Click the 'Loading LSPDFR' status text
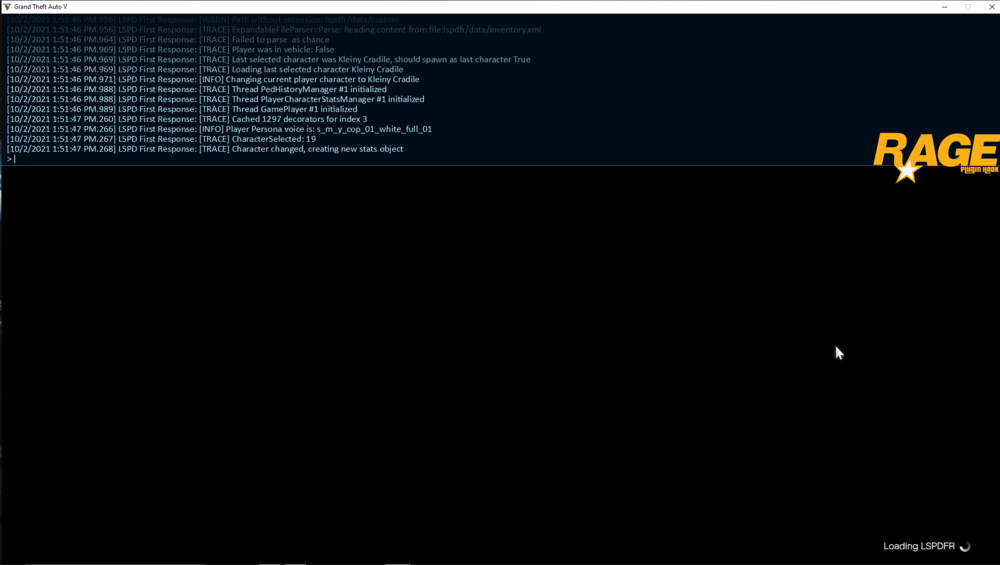 918,547
